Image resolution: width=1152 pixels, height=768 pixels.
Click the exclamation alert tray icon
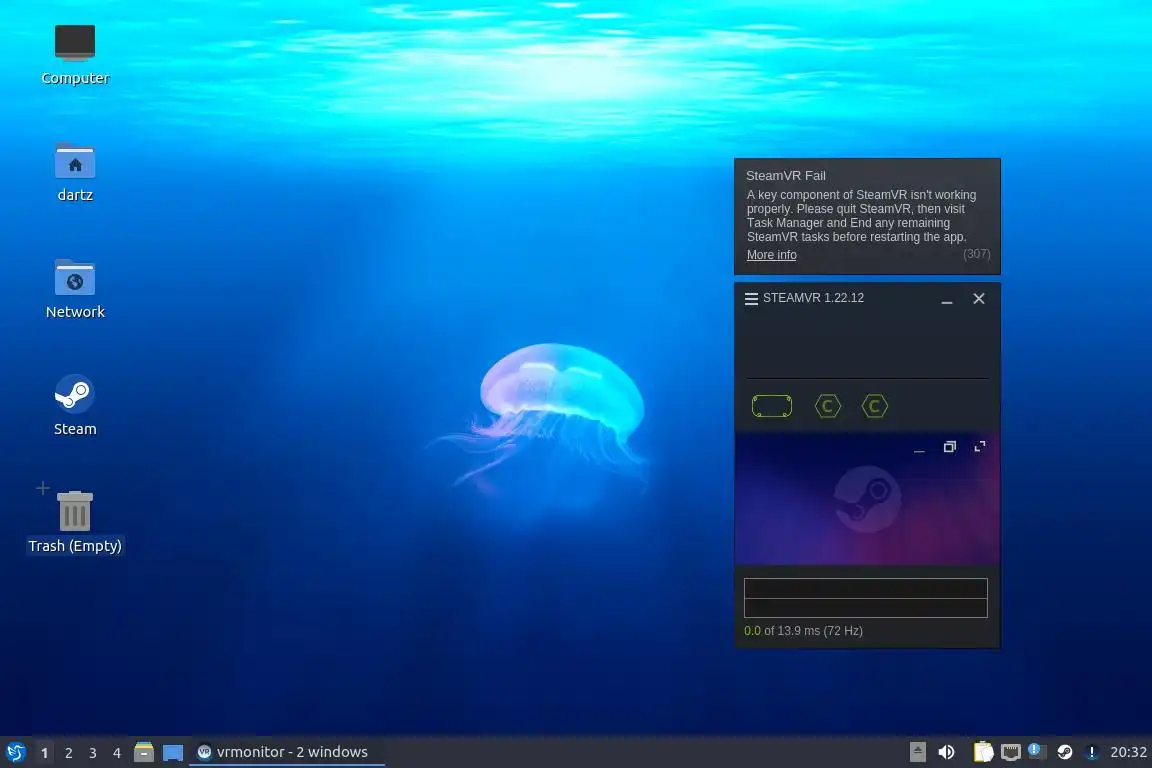(1092, 752)
